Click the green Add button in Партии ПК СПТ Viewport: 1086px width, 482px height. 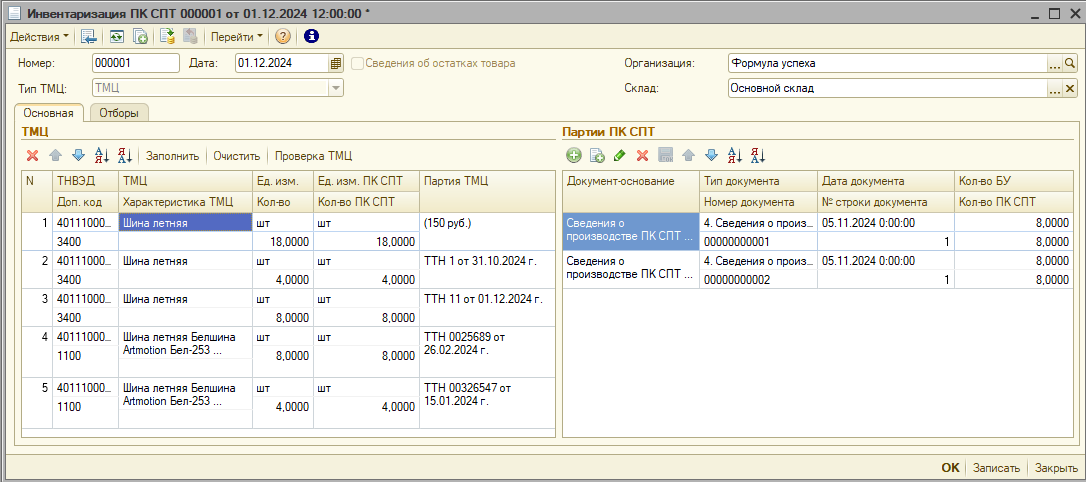[574, 155]
